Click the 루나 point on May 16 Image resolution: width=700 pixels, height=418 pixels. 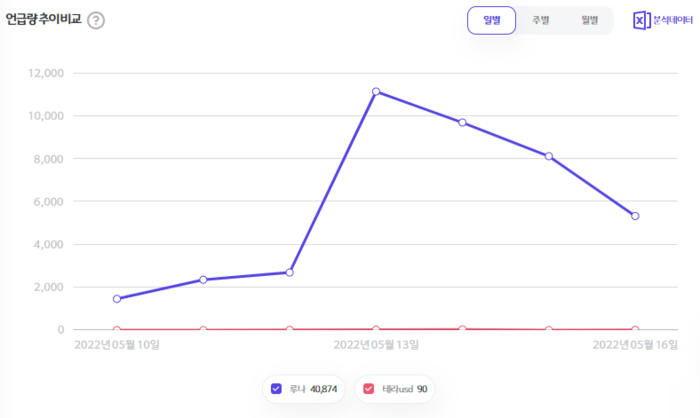[x=635, y=216]
